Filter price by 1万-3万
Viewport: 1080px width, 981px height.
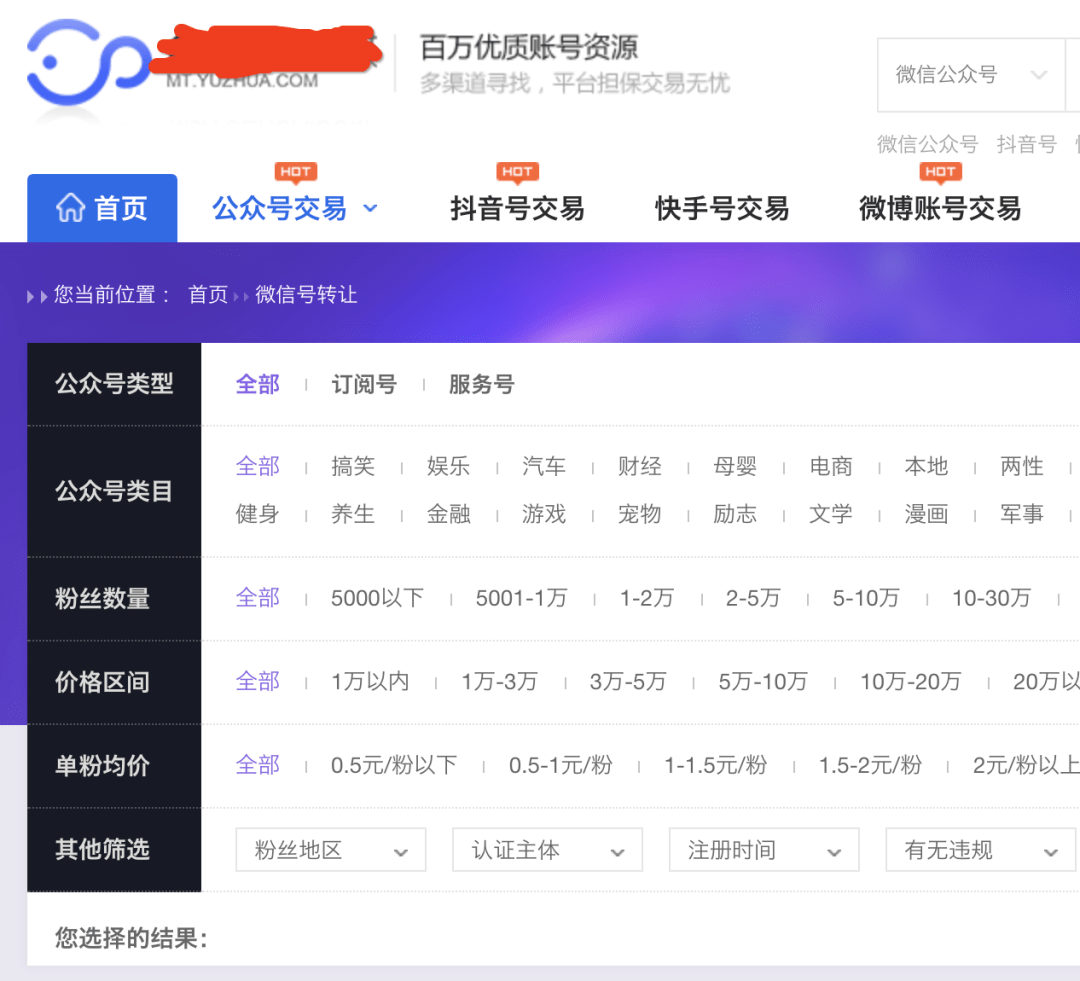499,682
